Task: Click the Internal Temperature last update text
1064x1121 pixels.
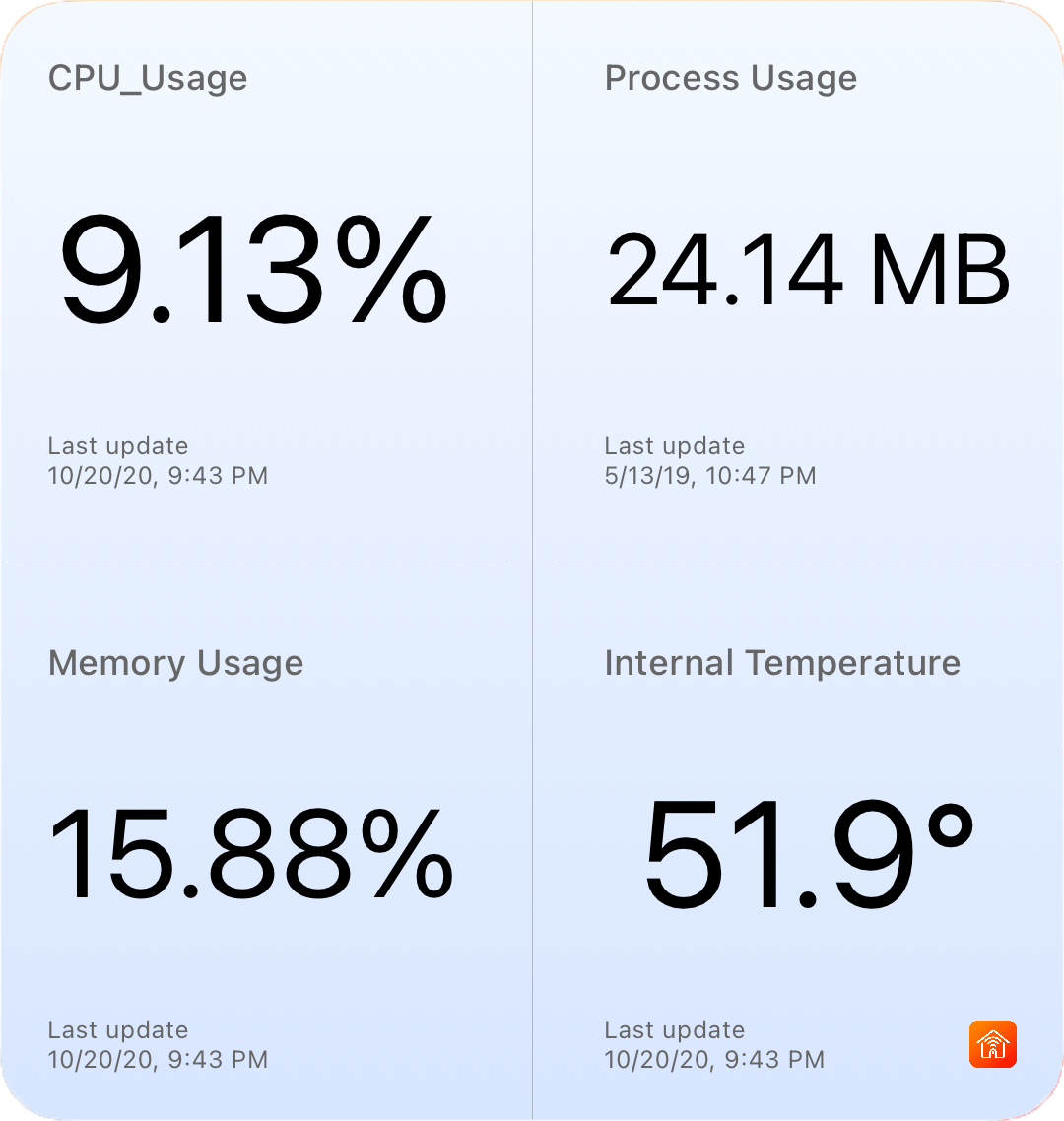Action: [x=713, y=1045]
